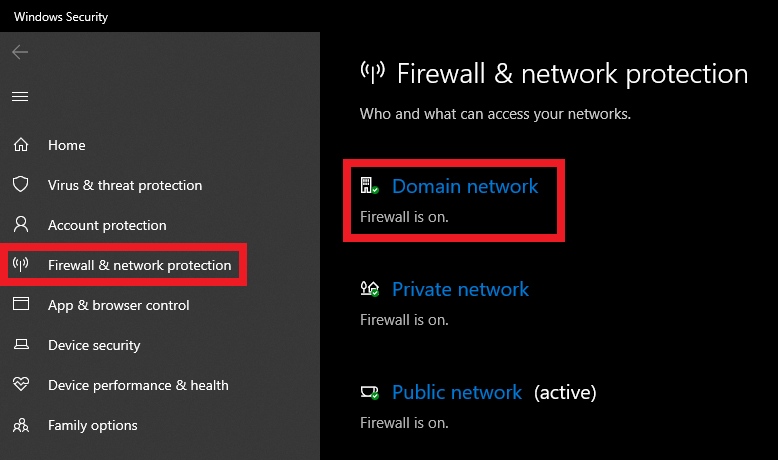778x460 pixels.
Task: Click the Device performance heart icon
Action: (x=20, y=385)
